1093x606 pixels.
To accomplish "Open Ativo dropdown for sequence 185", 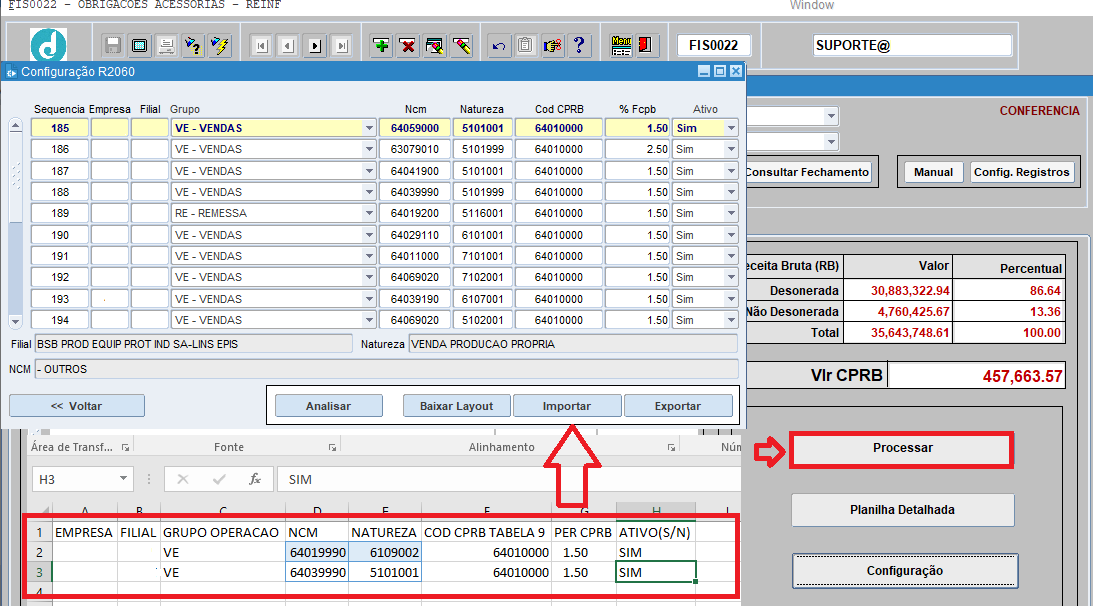I will click(x=731, y=128).
